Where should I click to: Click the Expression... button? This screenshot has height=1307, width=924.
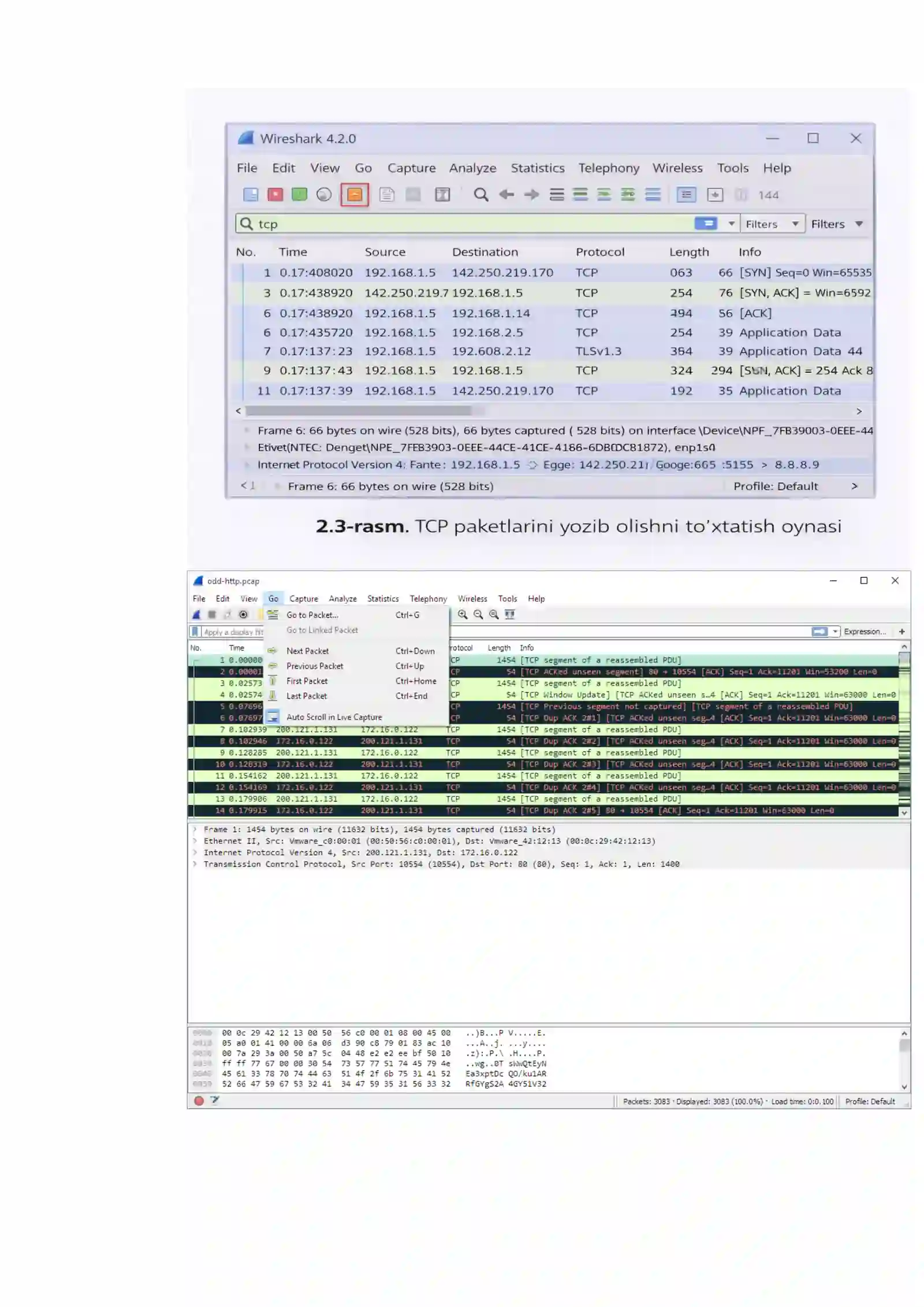[865, 632]
